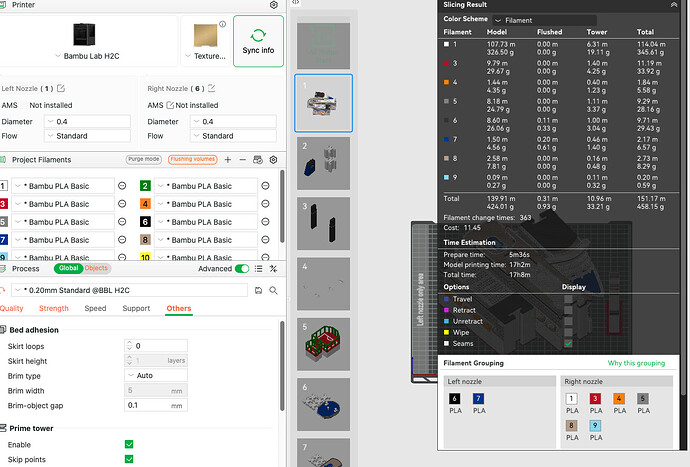Image resolution: width=690 pixels, height=467 pixels.
Task: Open the Speed tab
Action: pyautogui.click(x=95, y=308)
